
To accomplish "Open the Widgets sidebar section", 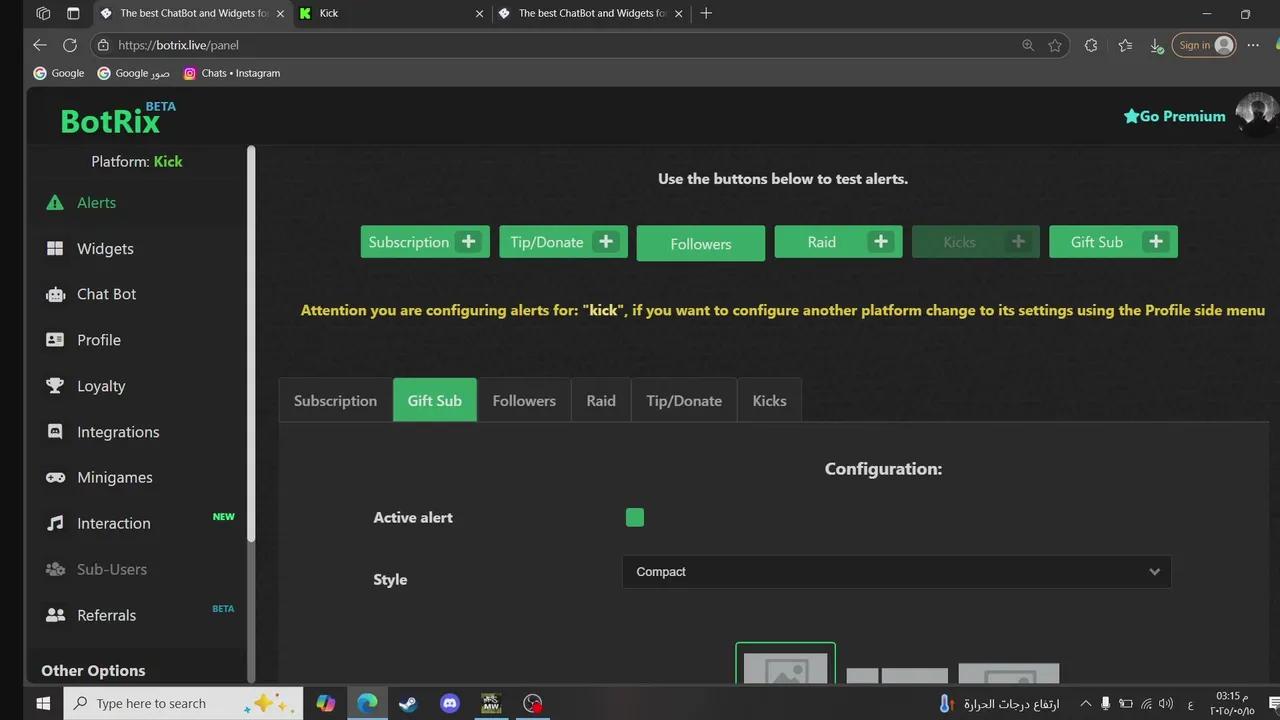I will point(104,248).
